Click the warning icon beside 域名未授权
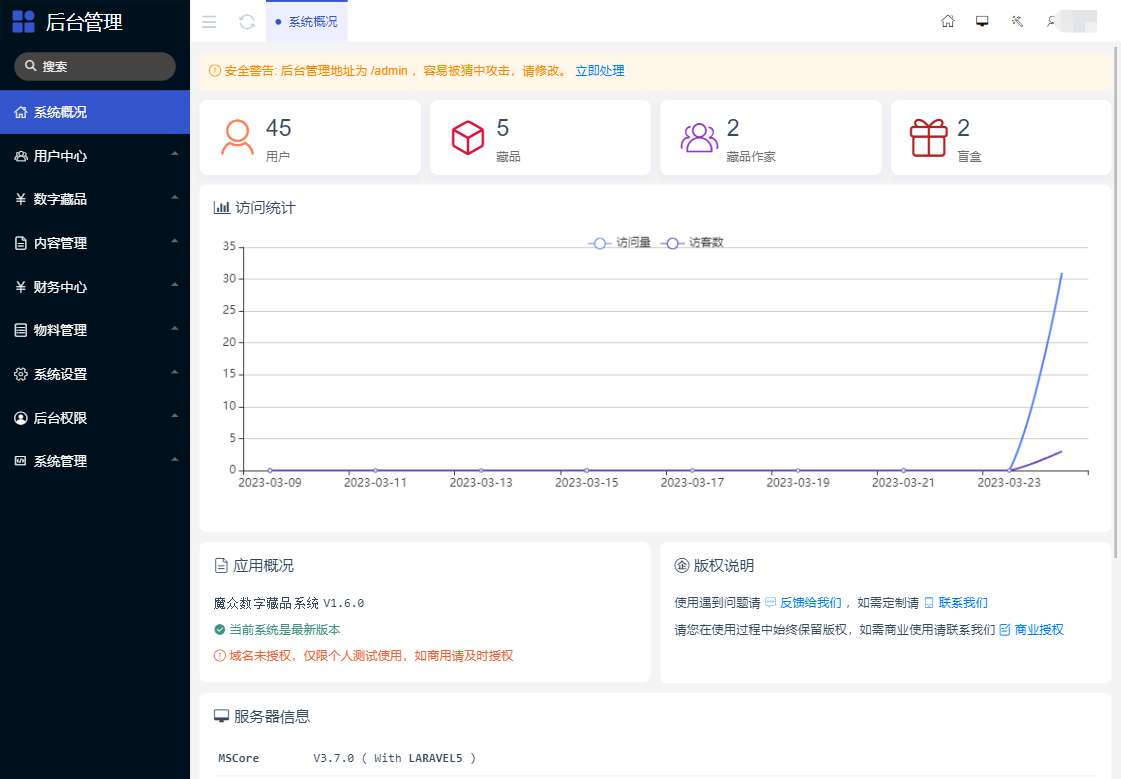1121x779 pixels. [x=220, y=655]
